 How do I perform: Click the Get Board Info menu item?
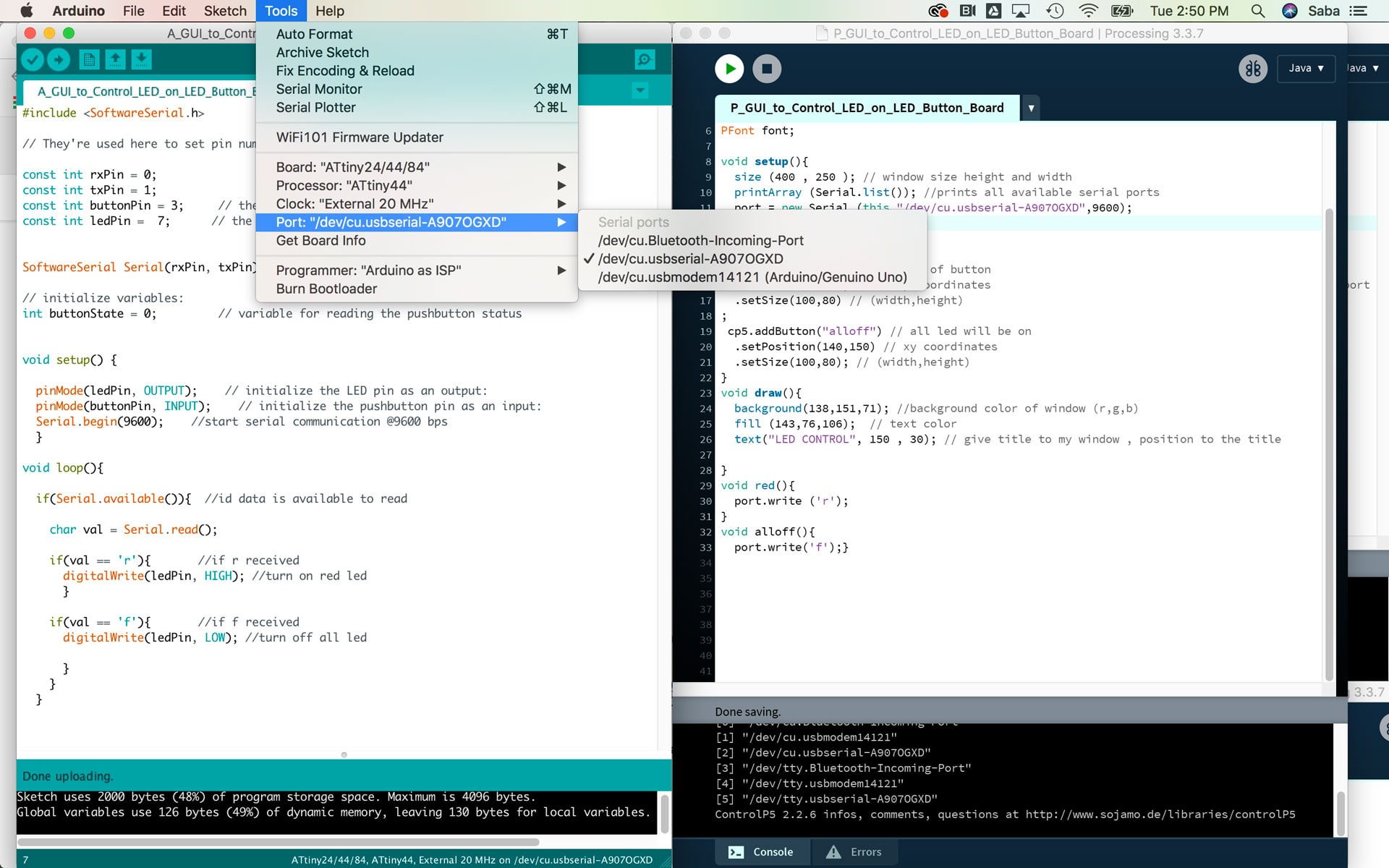[x=417, y=241]
